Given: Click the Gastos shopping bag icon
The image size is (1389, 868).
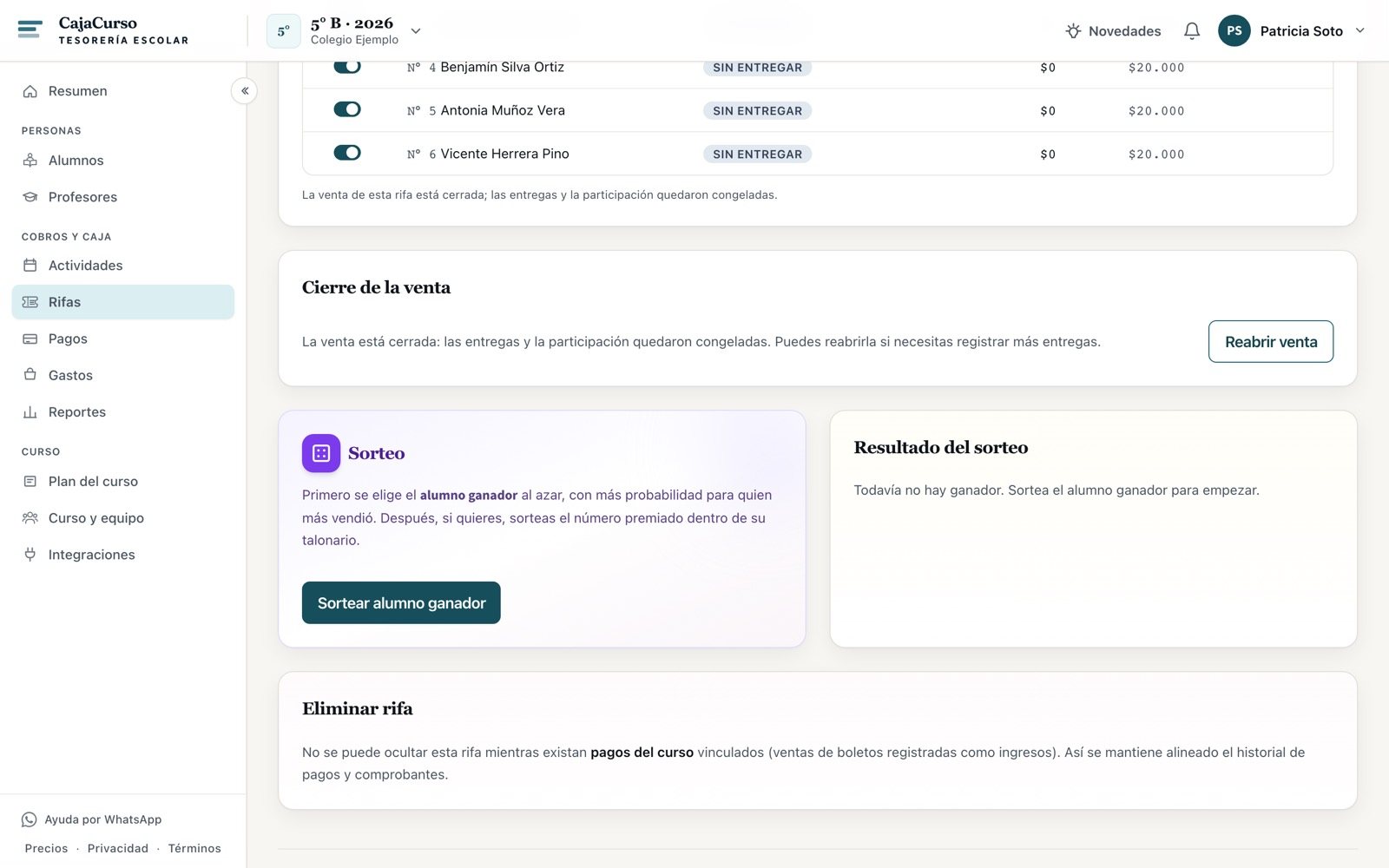Looking at the screenshot, I should 30,375.
